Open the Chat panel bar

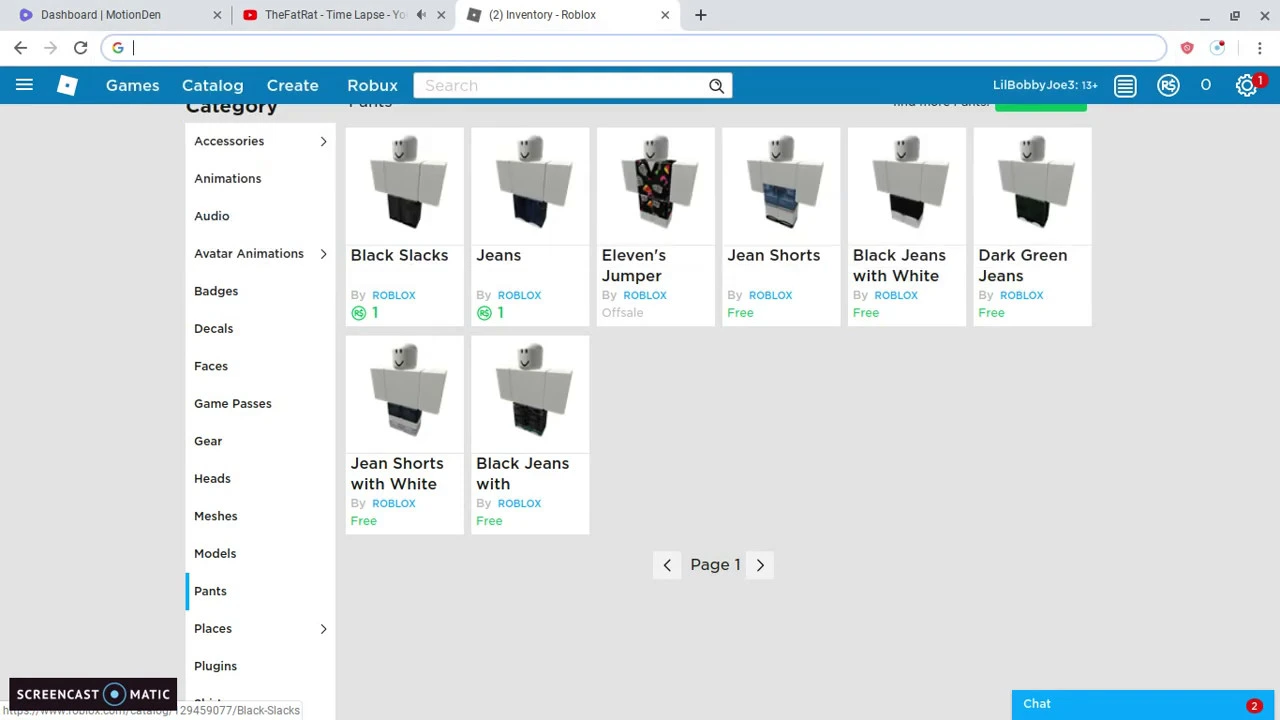click(1143, 705)
